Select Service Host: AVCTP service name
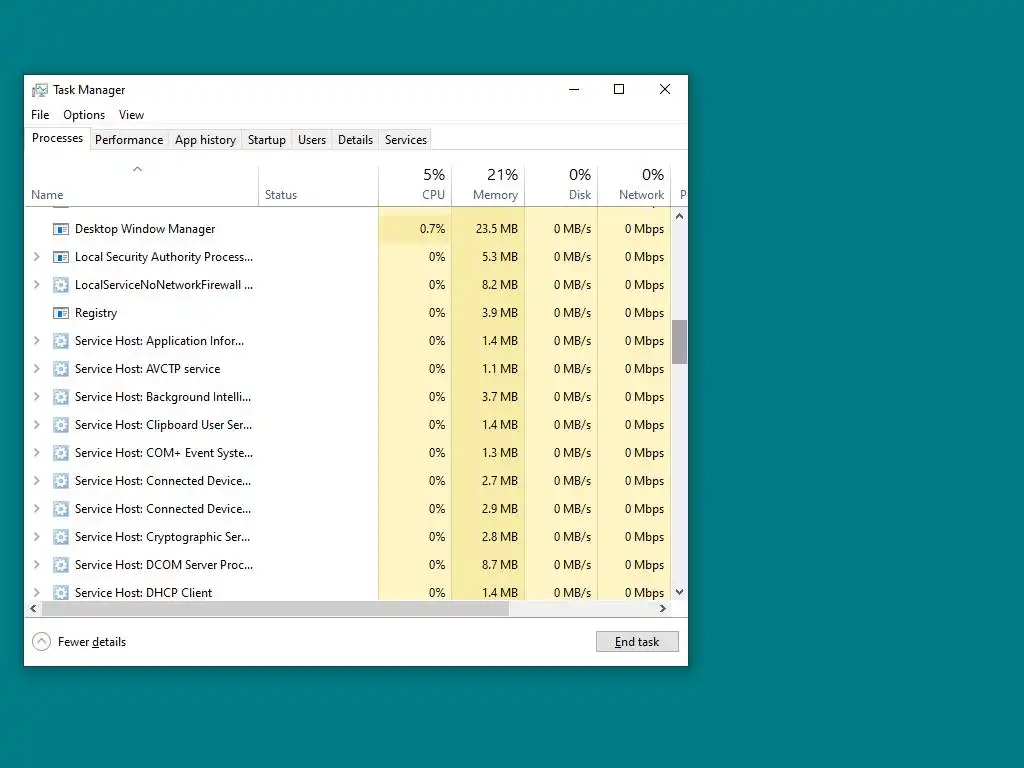Image resolution: width=1024 pixels, height=768 pixels. tap(148, 369)
